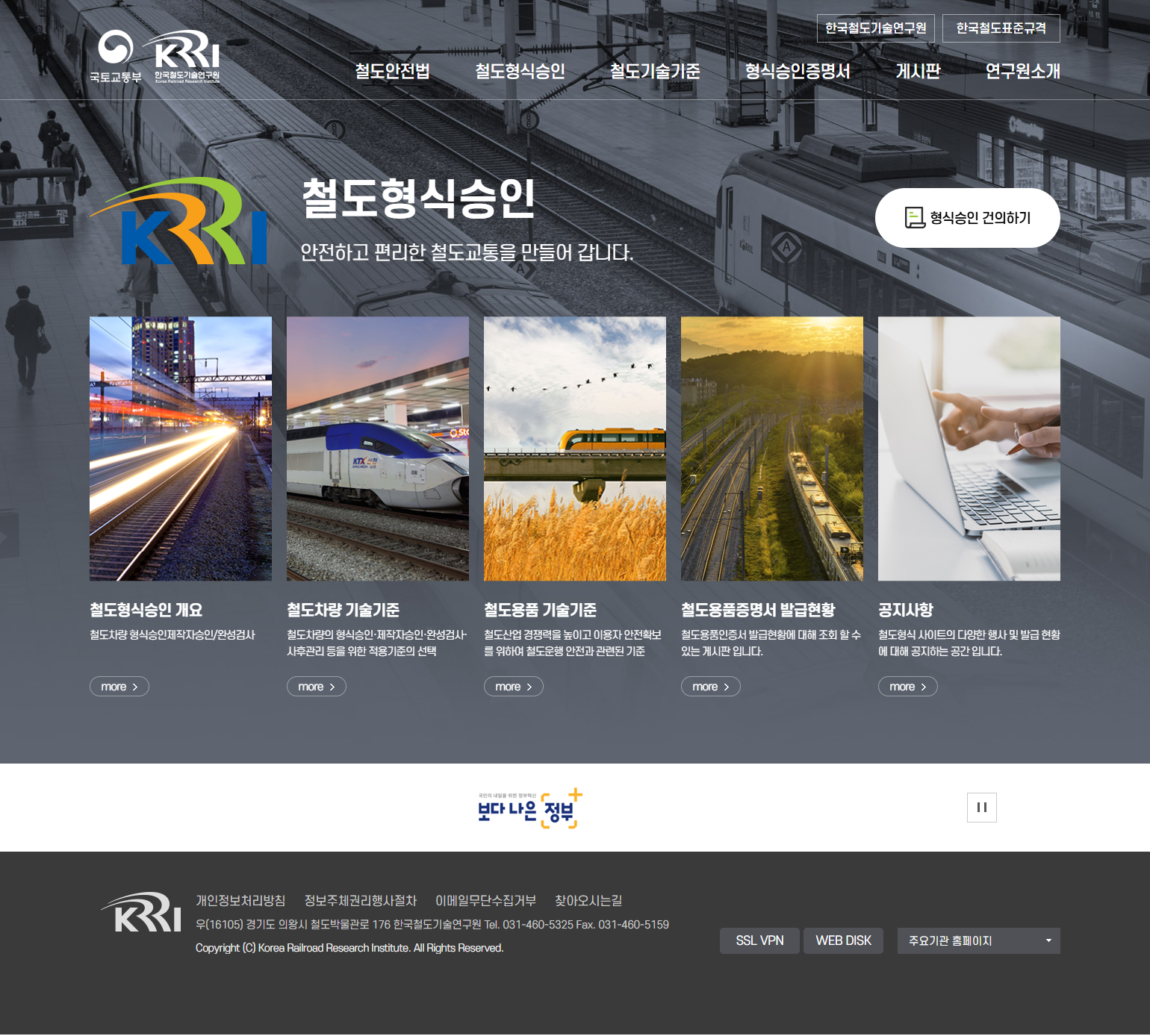Click more under 철도용품 기술기준
The height and width of the screenshot is (1036, 1150).
pos(514,687)
